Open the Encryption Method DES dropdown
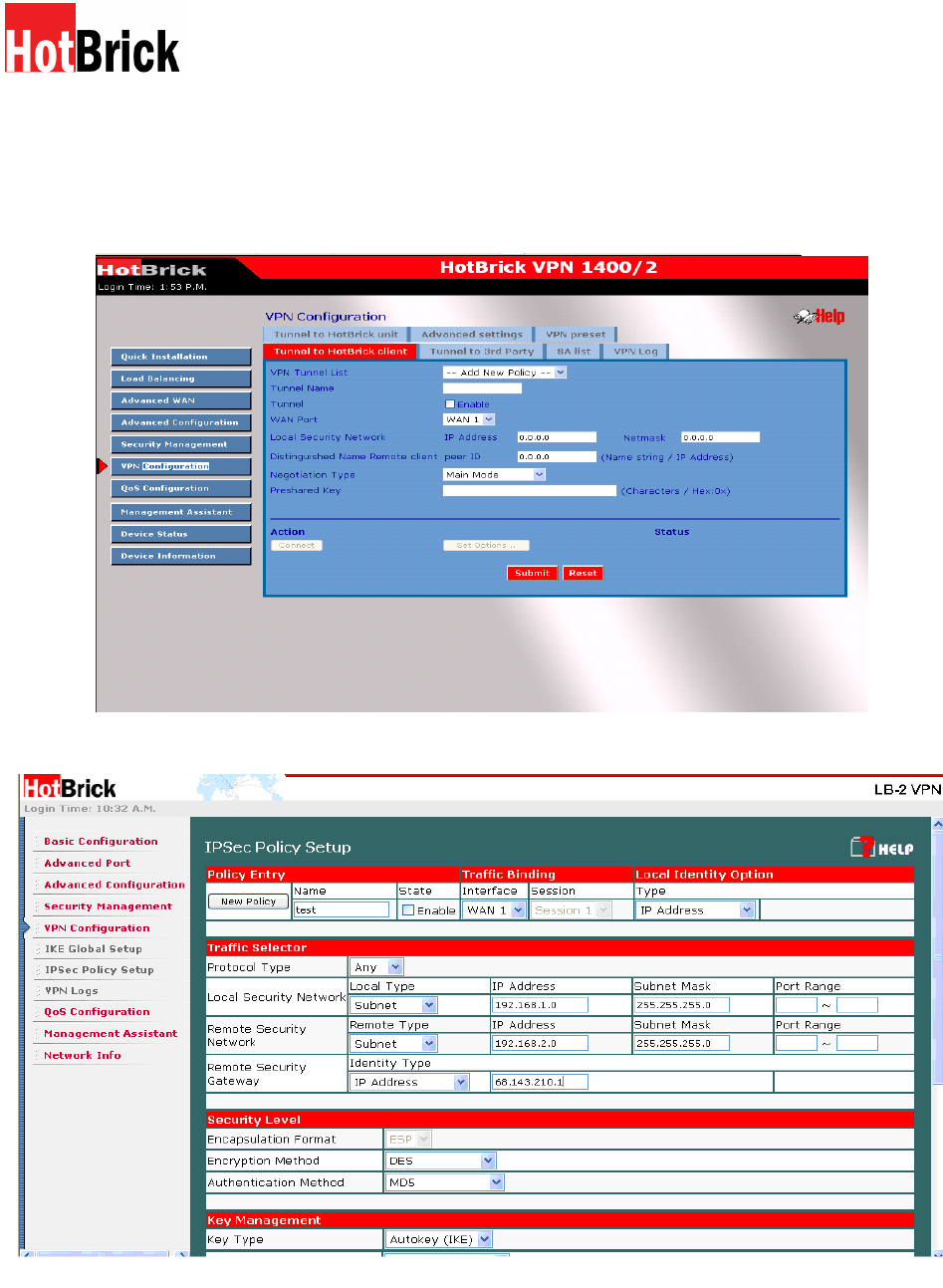Viewport: 943px width, 1288px height. coord(440,1160)
